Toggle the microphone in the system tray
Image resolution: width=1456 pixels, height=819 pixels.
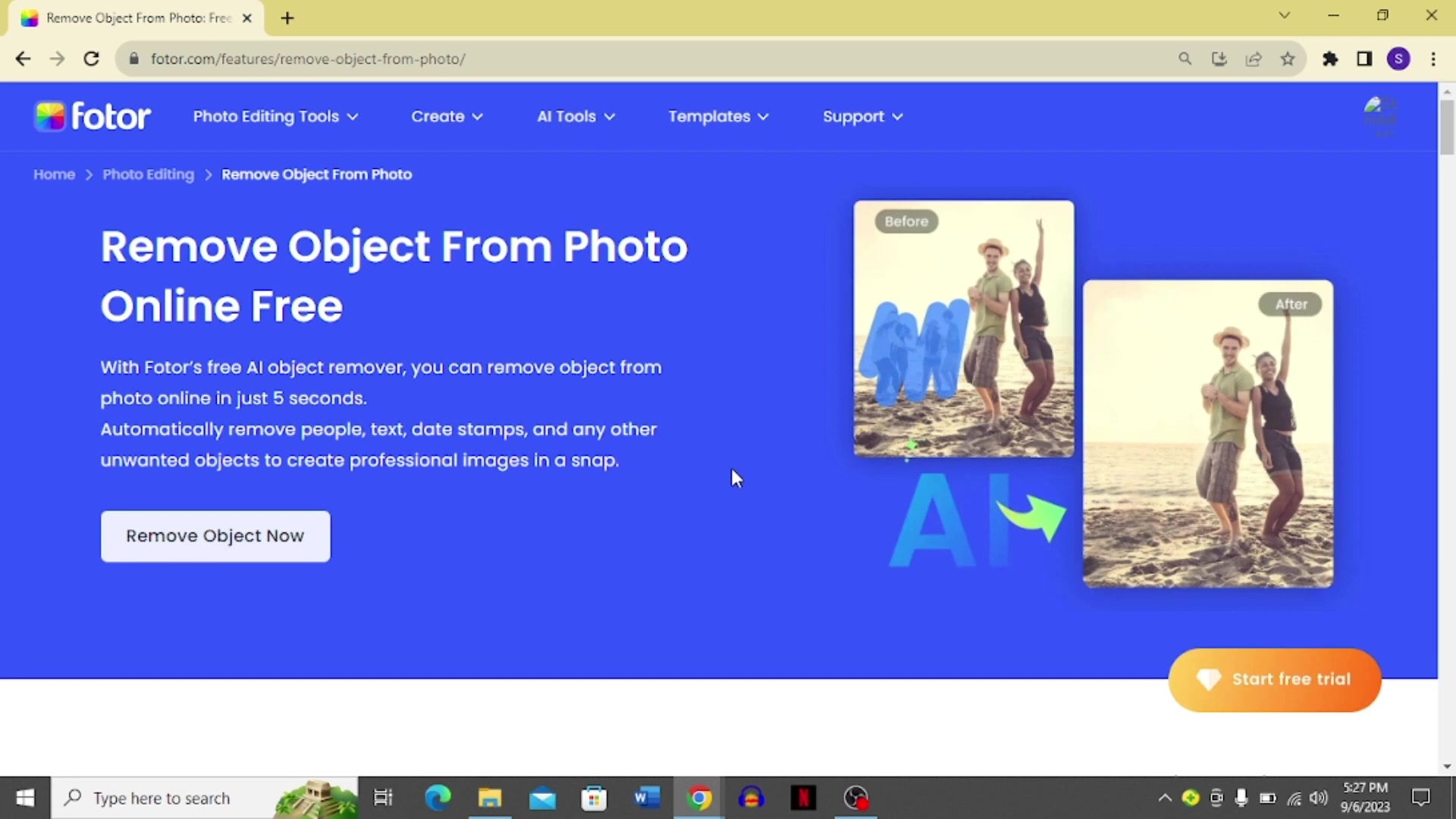click(1241, 798)
